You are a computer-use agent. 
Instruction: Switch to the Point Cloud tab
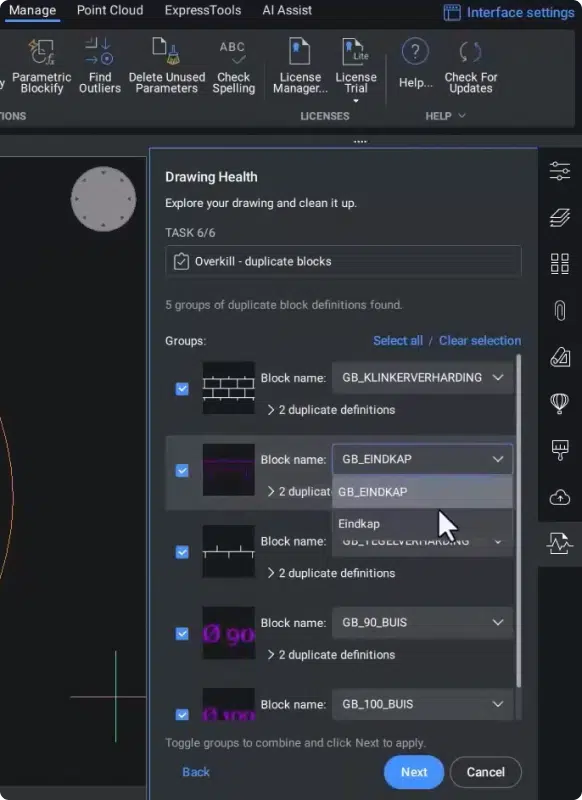coord(110,10)
